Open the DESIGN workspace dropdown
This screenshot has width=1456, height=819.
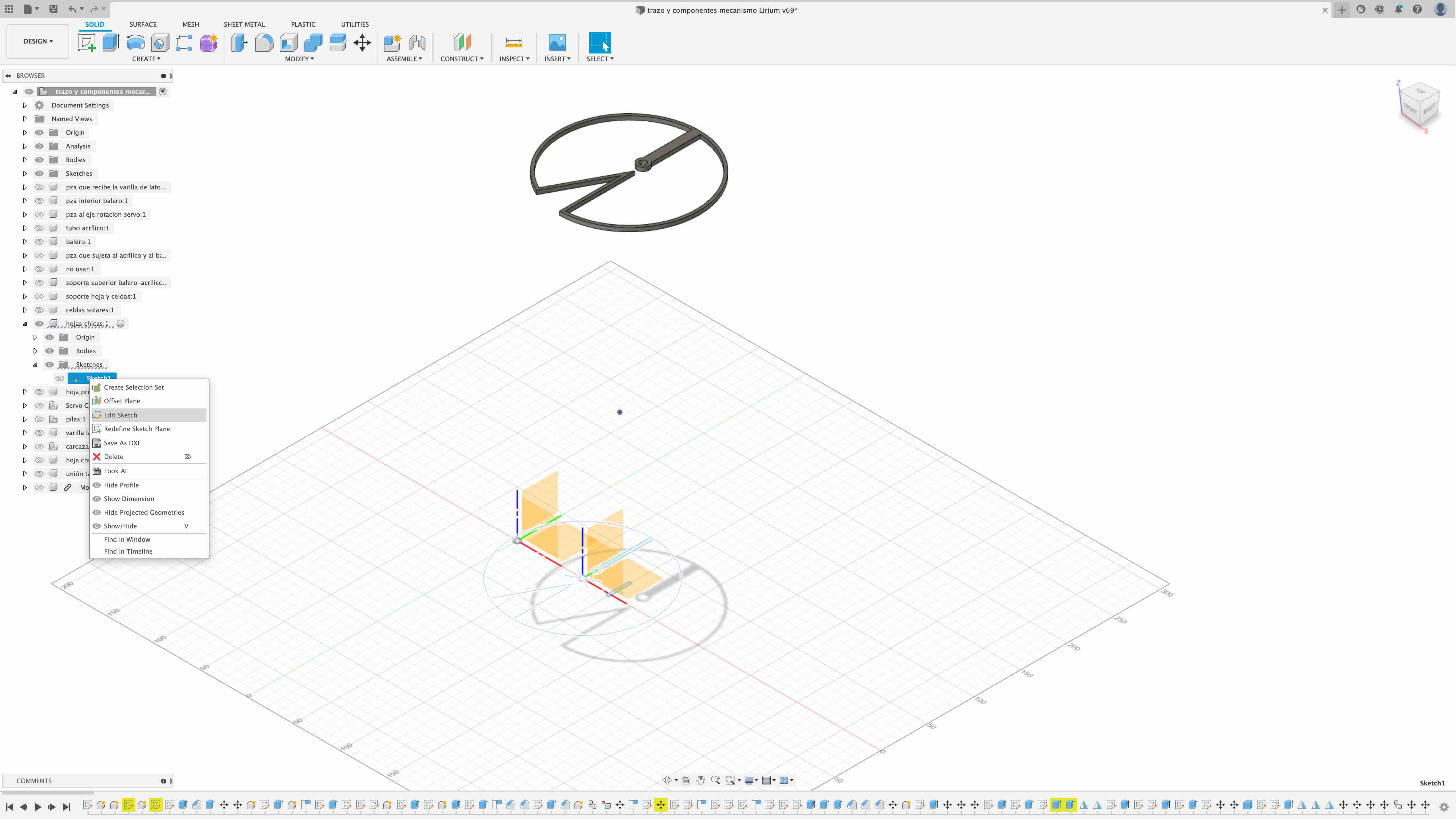click(x=38, y=41)
